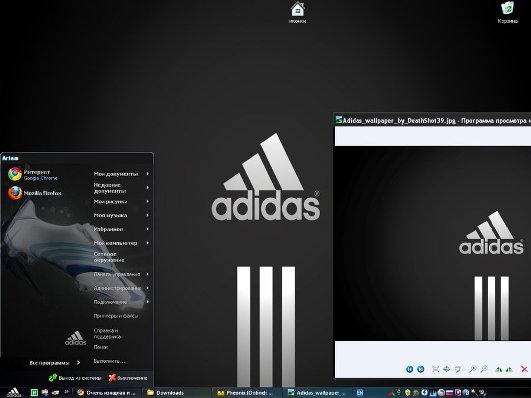Click the image preview in picture viewer
Screen dimensions: 531x398
pyautogui.click(x=432, y=244)
